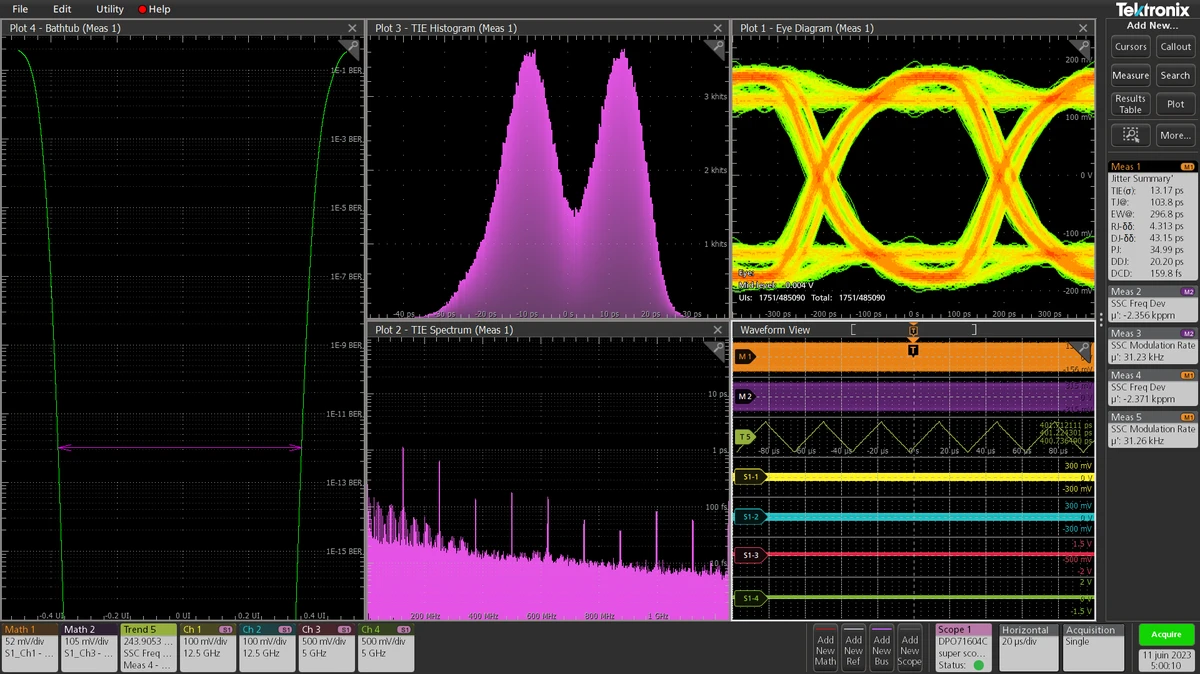Click the M2 waveform handle

click(x=744, y=396)
